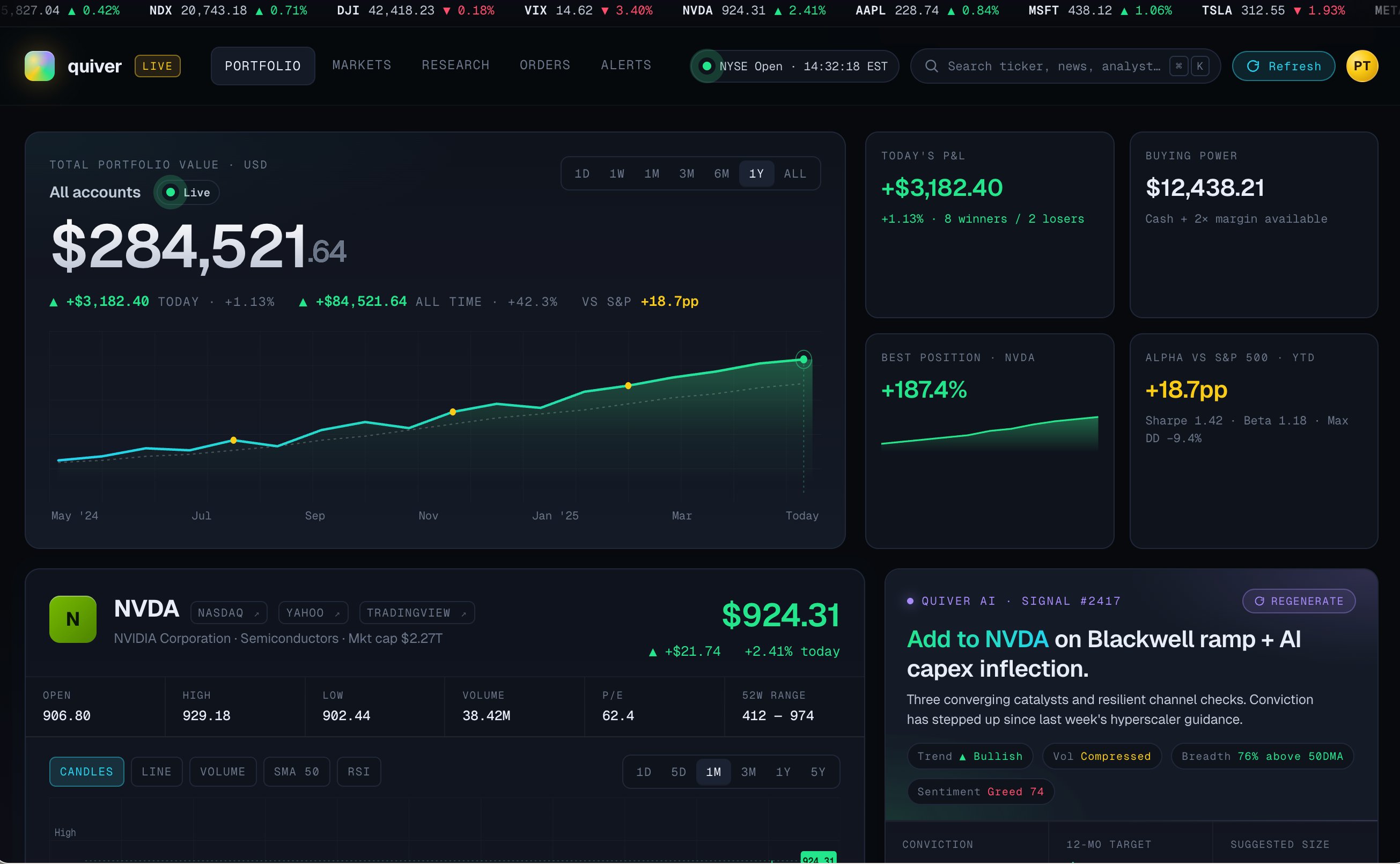Viewport: 1400px width, 864px height.
Task: Open the NASDAQ external link chip
Action: tap(229, 612)
